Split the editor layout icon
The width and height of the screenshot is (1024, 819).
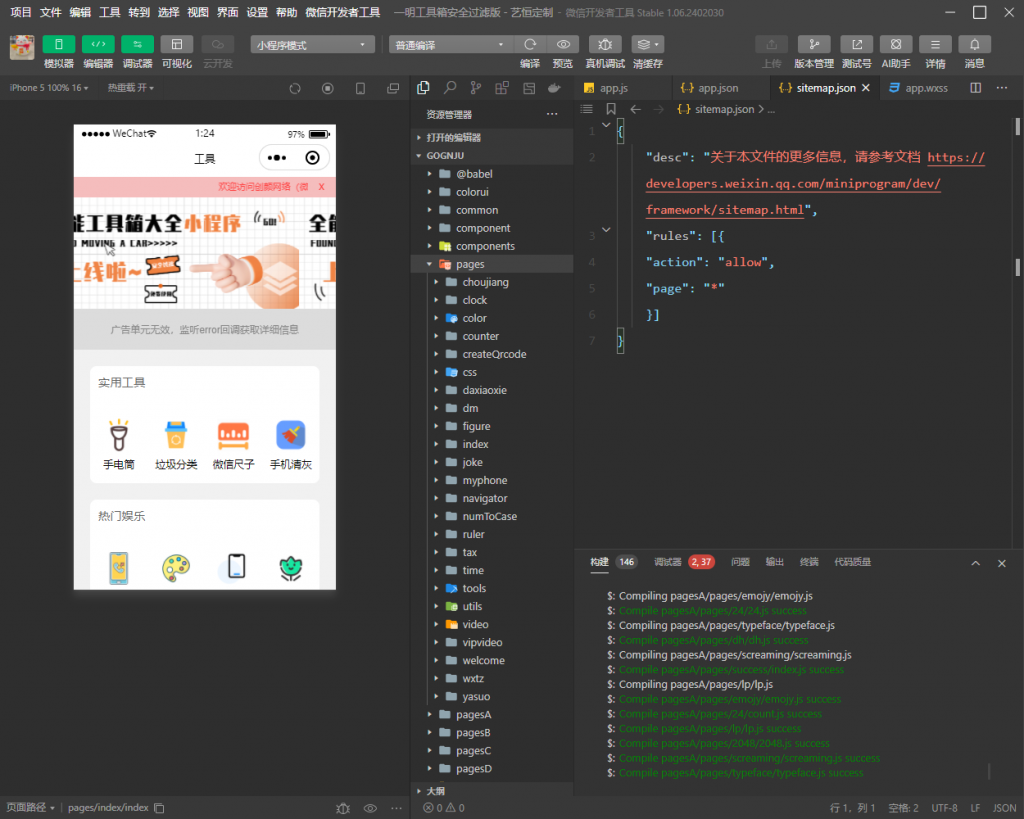click(x=976, y=88)
